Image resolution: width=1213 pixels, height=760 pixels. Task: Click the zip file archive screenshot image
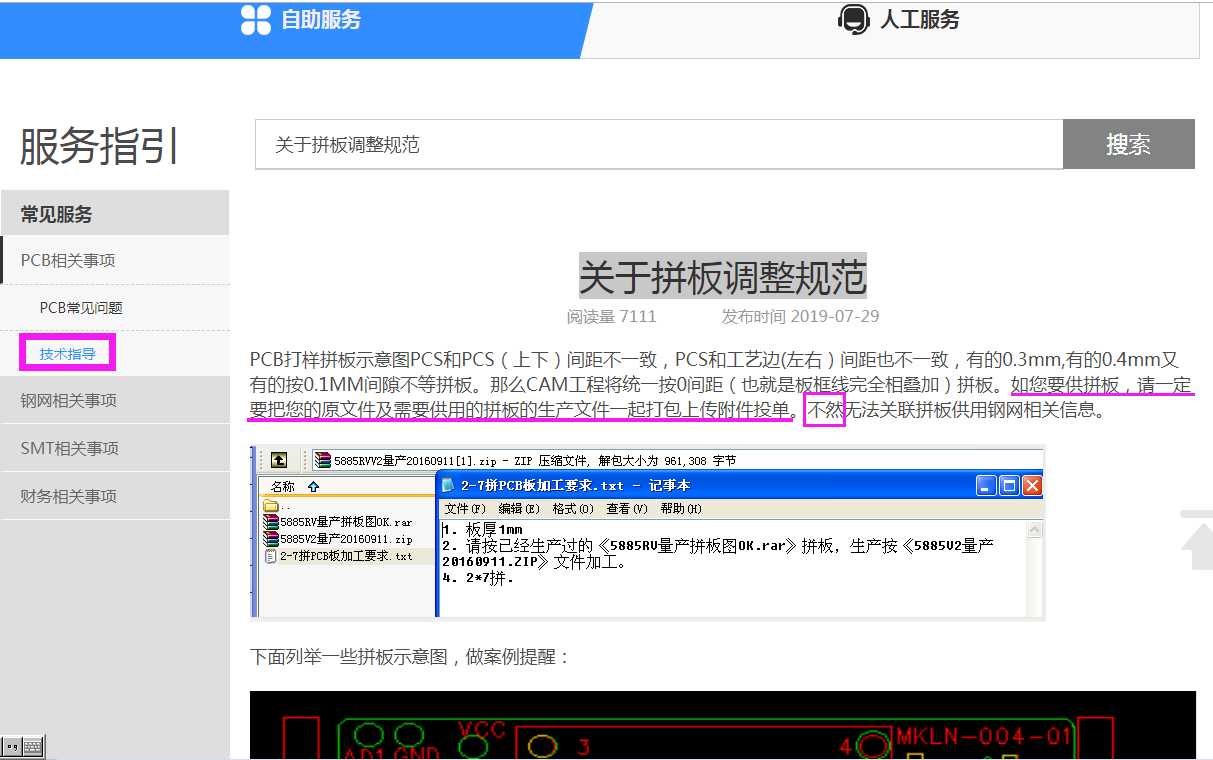tap(647, 533)
